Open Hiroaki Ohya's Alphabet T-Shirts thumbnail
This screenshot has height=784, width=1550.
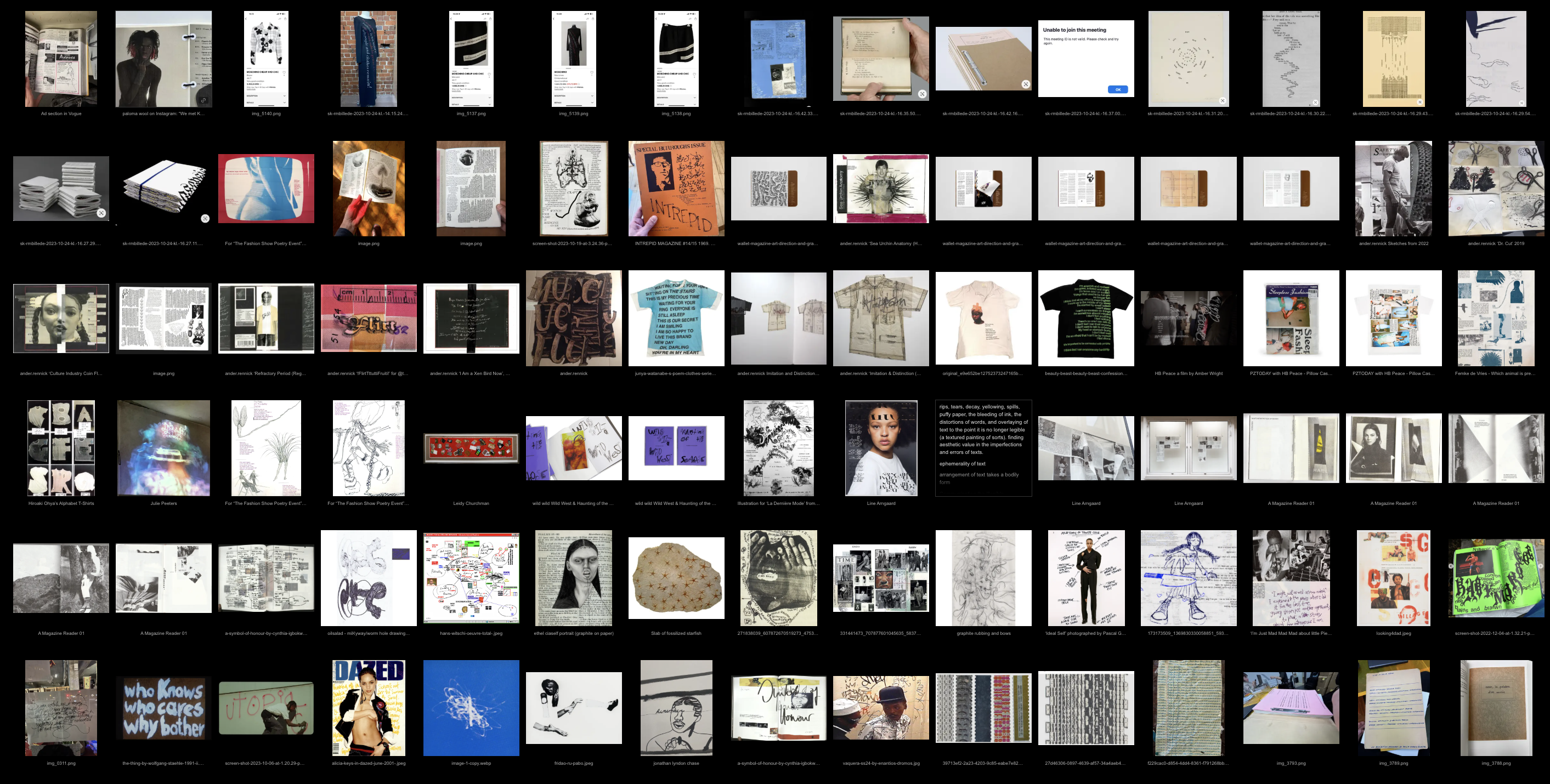61,448
